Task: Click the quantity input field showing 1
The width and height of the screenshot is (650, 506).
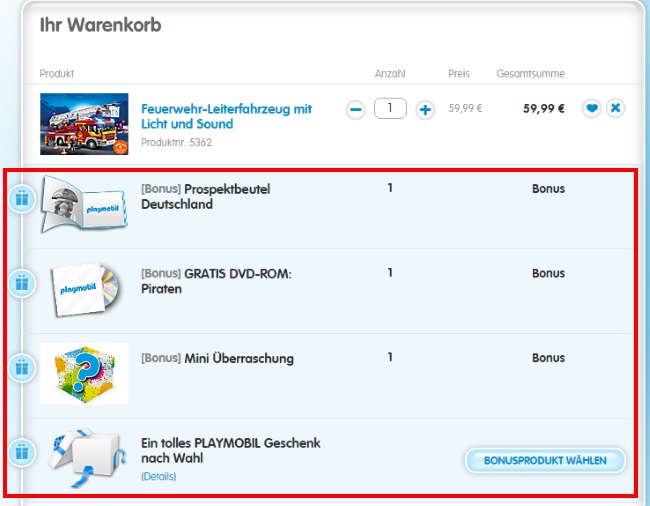Action: pyautogui.click(x=390, y=109)
